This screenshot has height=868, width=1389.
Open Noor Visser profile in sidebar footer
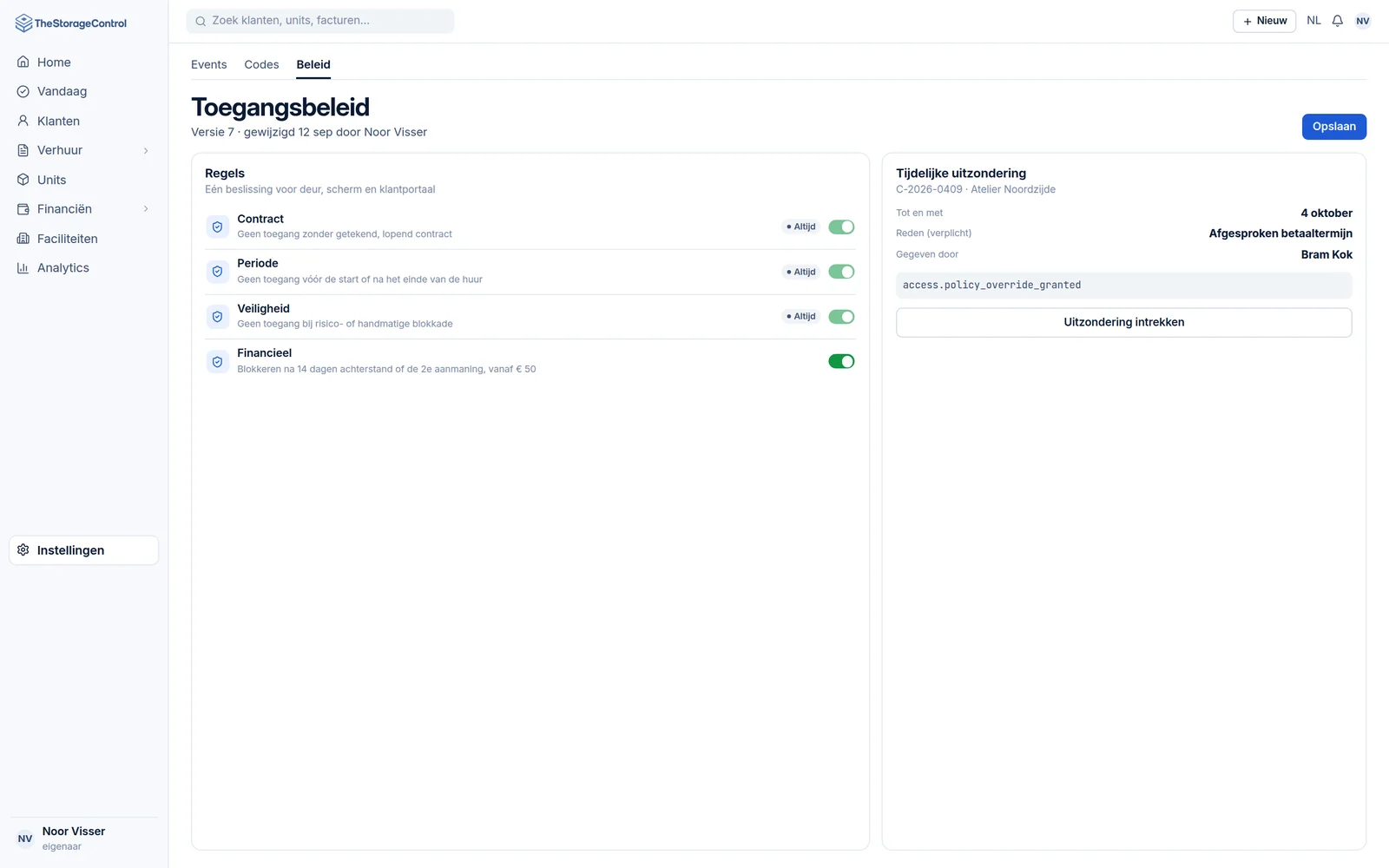84,838
